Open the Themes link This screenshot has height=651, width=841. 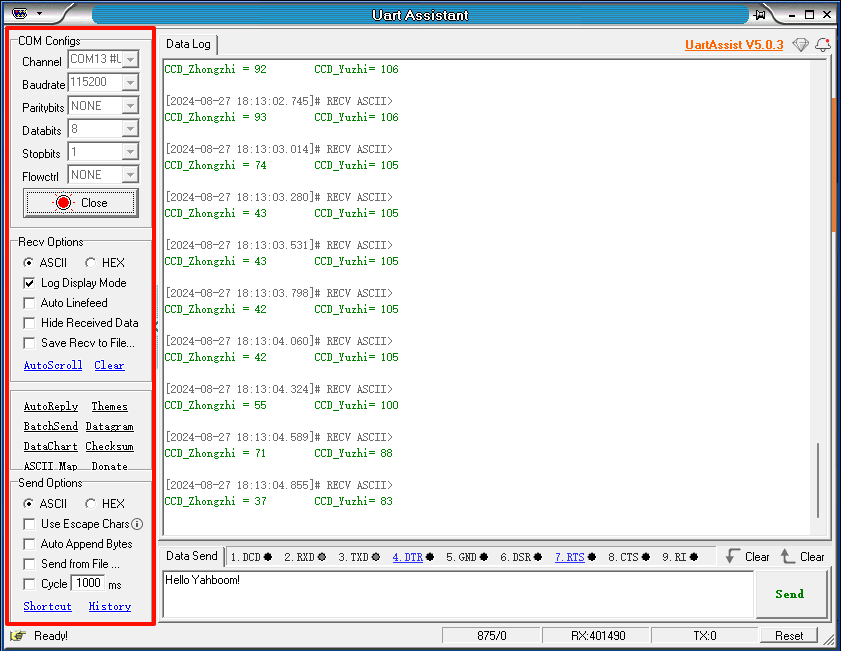[x=109, y=406]
